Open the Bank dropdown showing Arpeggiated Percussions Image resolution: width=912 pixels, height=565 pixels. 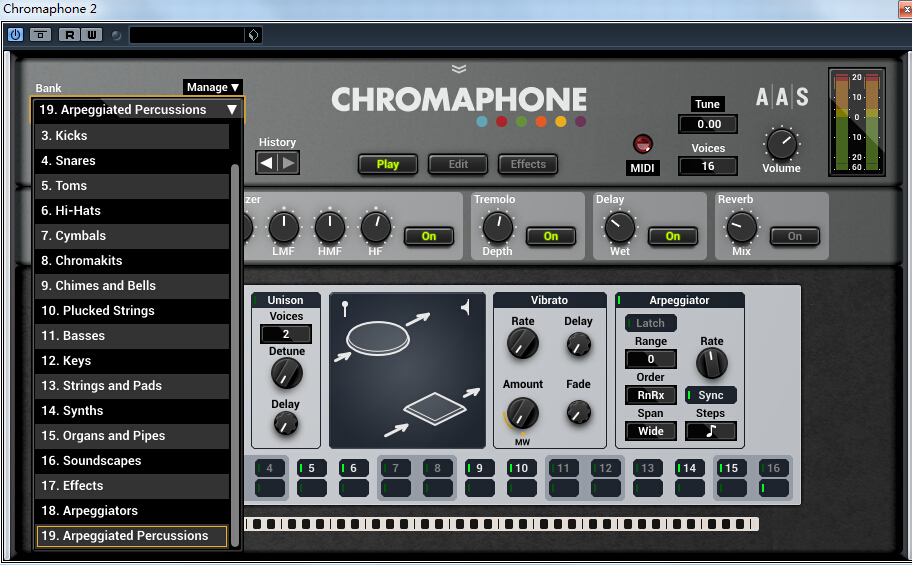click(138, 109)
